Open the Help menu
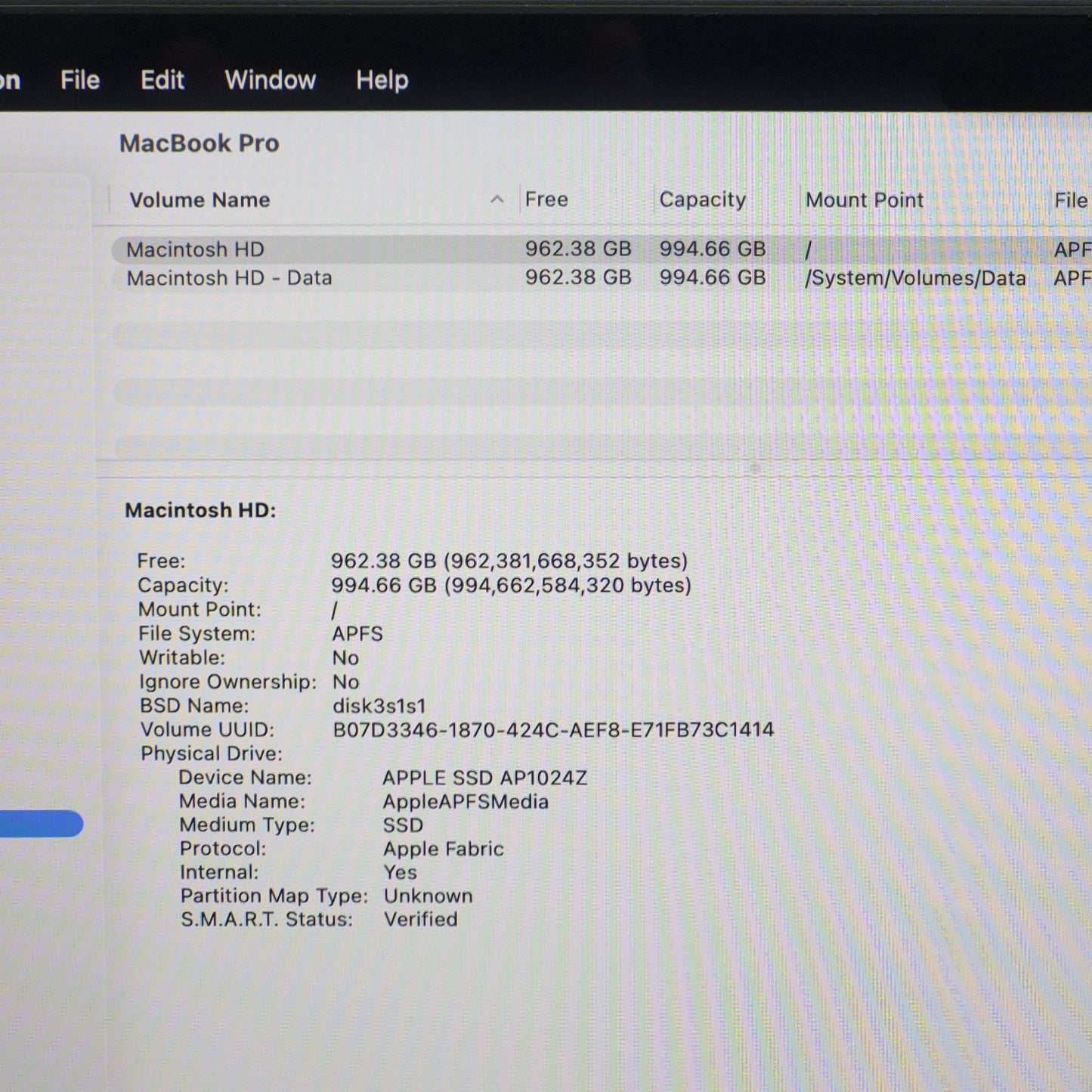This screenshot has width=1092, height=1092. click(x=380, y=79)
